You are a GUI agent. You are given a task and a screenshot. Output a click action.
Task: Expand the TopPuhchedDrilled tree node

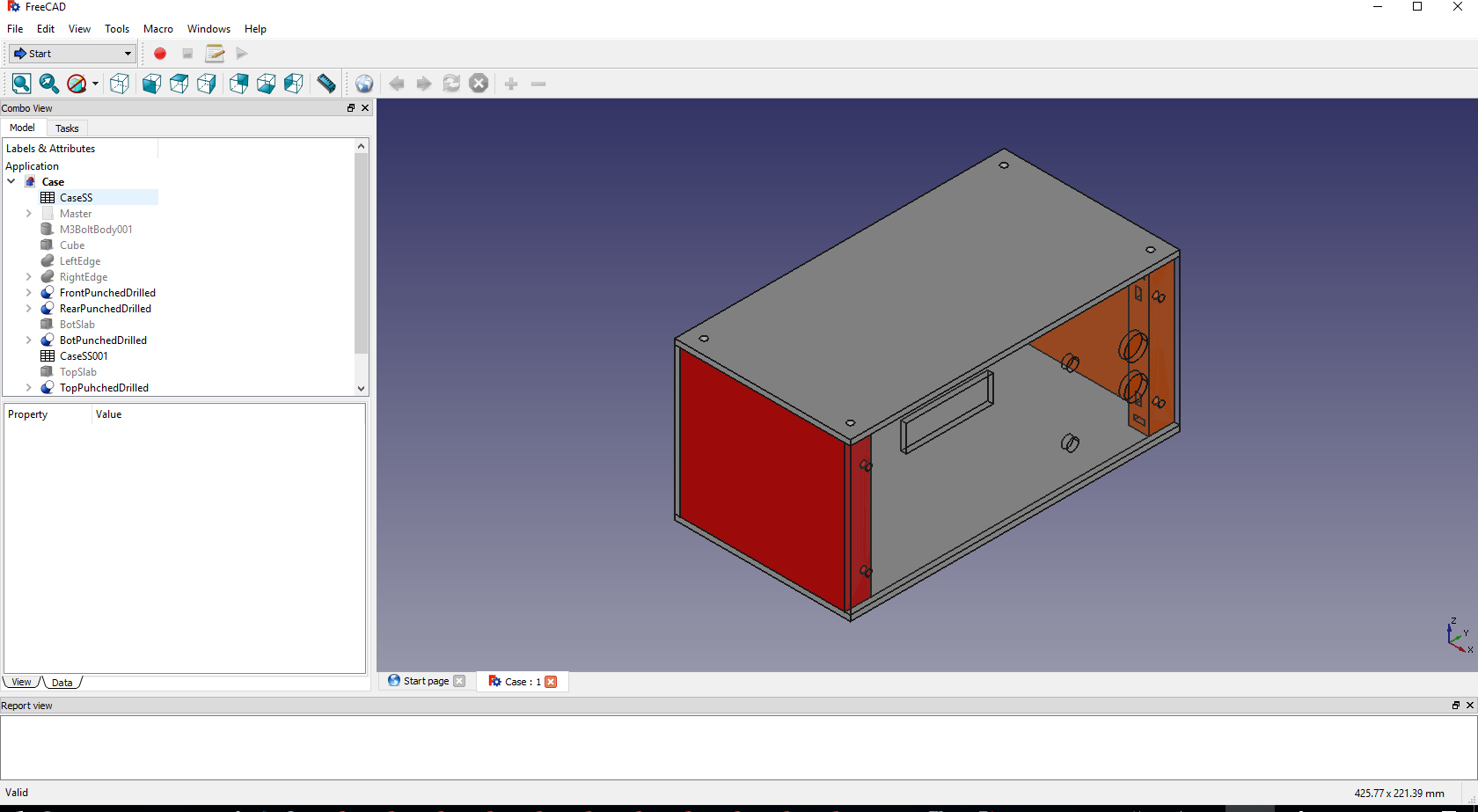(29, 388)
